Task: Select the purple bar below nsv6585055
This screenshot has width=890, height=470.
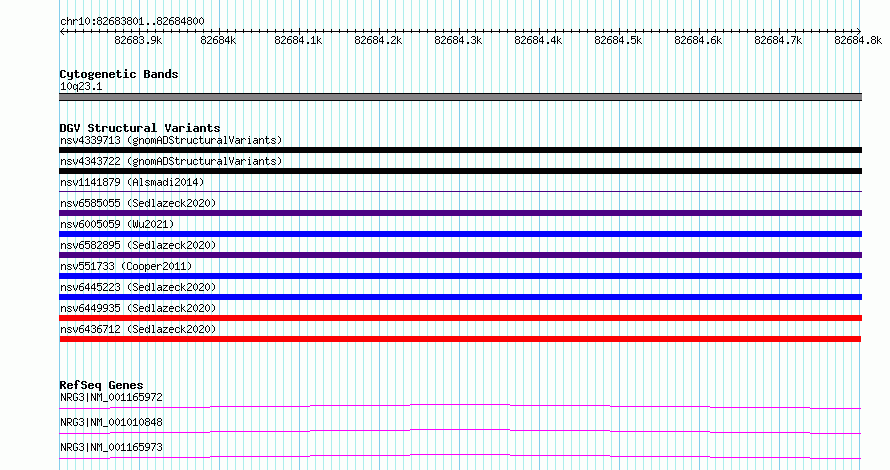Action: (x=460, y=213)
